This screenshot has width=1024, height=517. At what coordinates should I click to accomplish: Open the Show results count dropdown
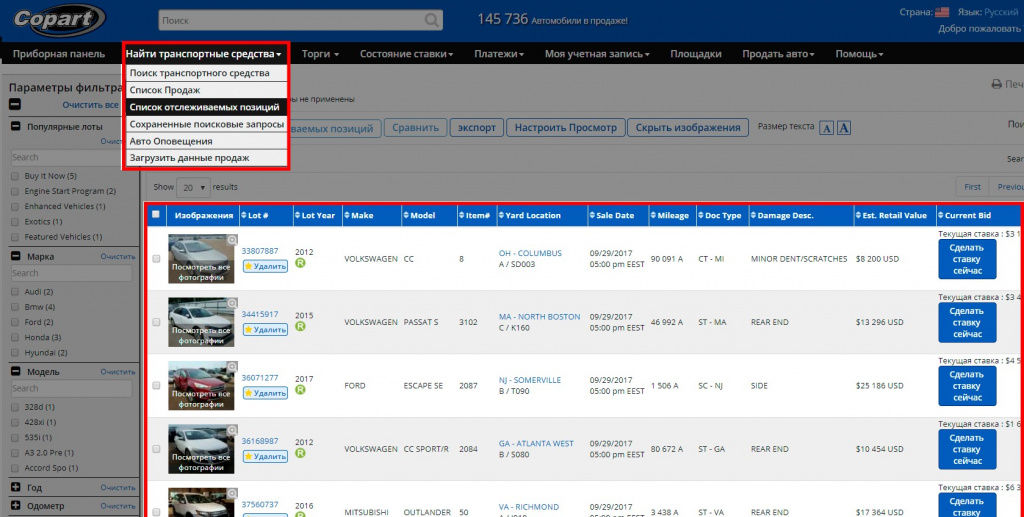[193, 187]
